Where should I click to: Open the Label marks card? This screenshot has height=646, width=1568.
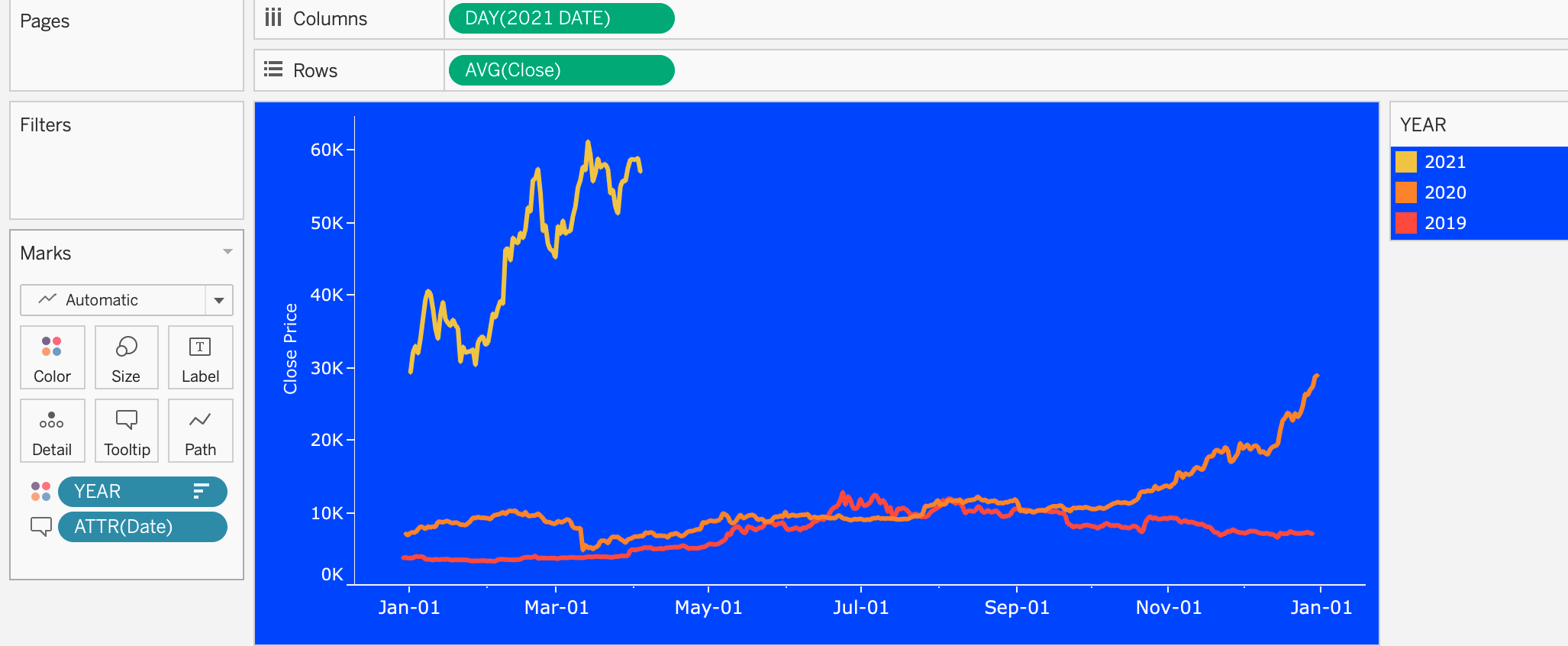[x=200, y=357]
